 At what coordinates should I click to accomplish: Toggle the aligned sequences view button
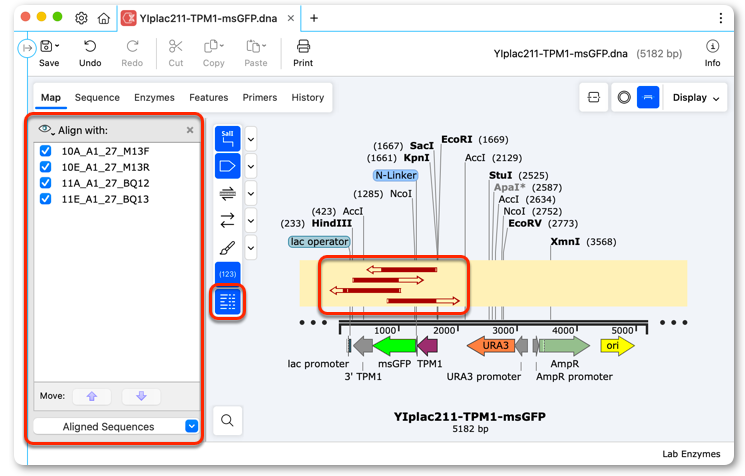click(228, 302)
